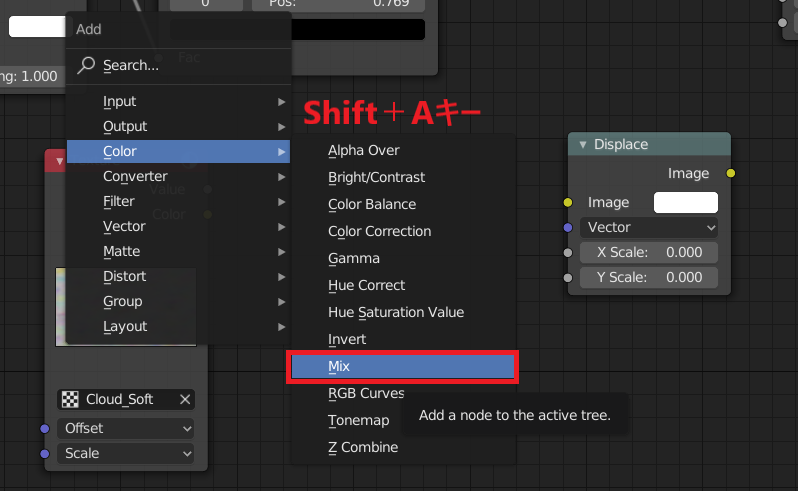
Task: Open the Offset dropdown in texture node
Action: 126,428
